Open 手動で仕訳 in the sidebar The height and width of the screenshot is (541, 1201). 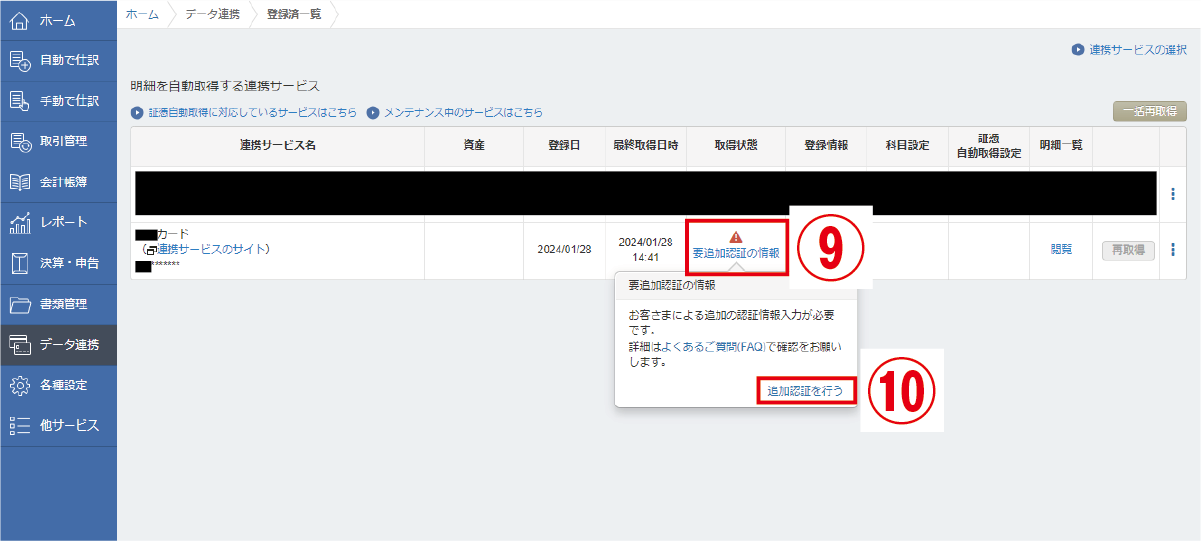point(58,101)
